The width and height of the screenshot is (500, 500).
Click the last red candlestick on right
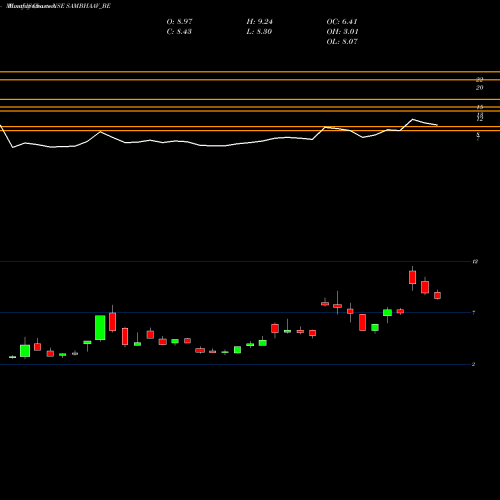click(x=437, y=295)
